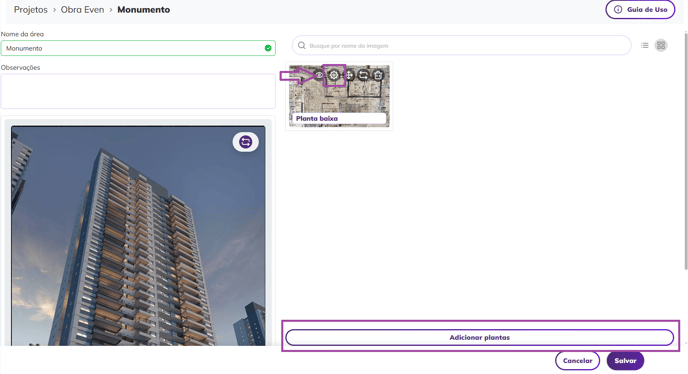The image size is (688, 374).
Task: Replace the building cover image via swap icon
Action: pos(245,142)
